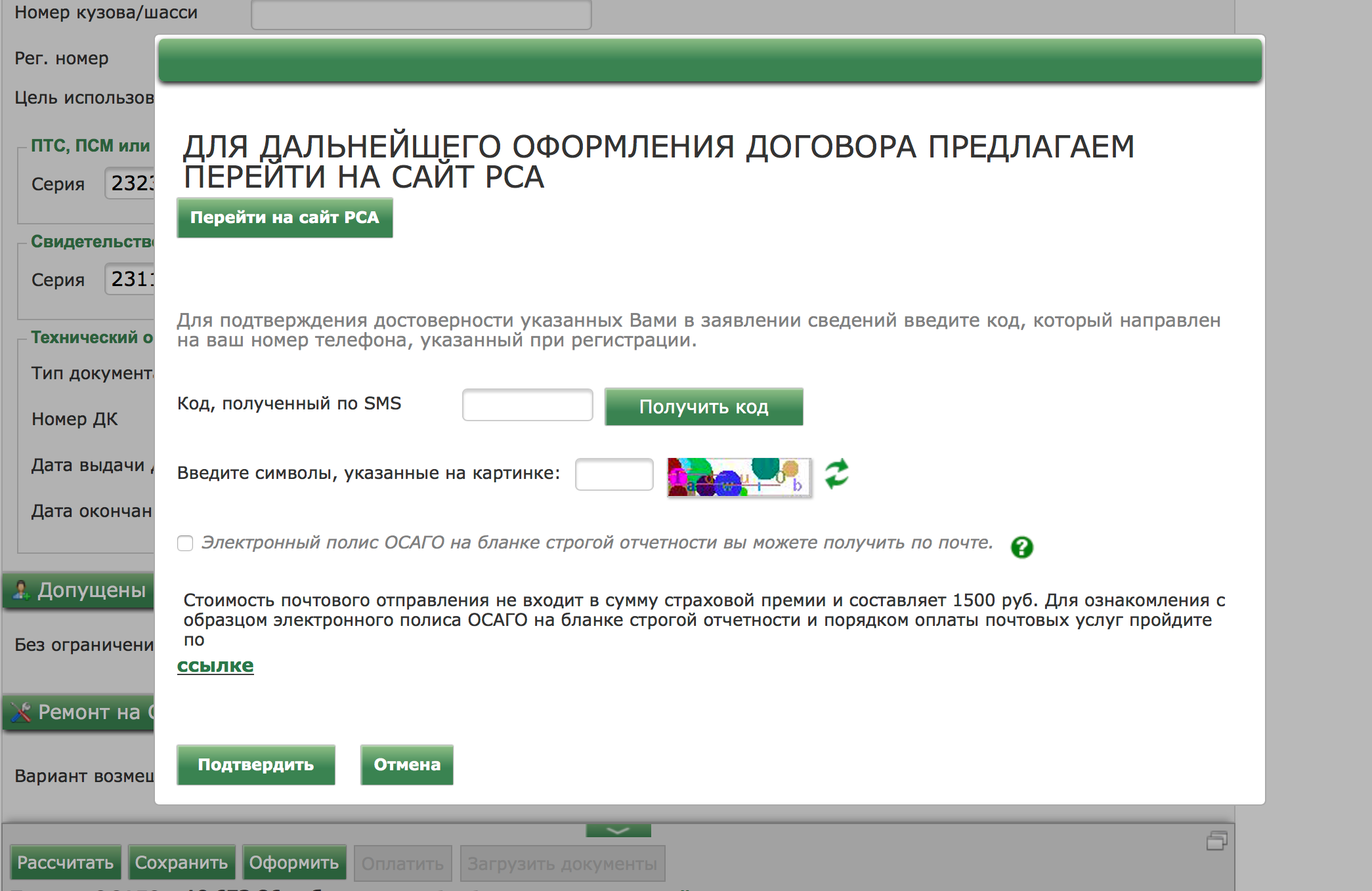Click the Сохранить button
Image resolution: width=1372 pixels, height=891 pixels.
181,862
